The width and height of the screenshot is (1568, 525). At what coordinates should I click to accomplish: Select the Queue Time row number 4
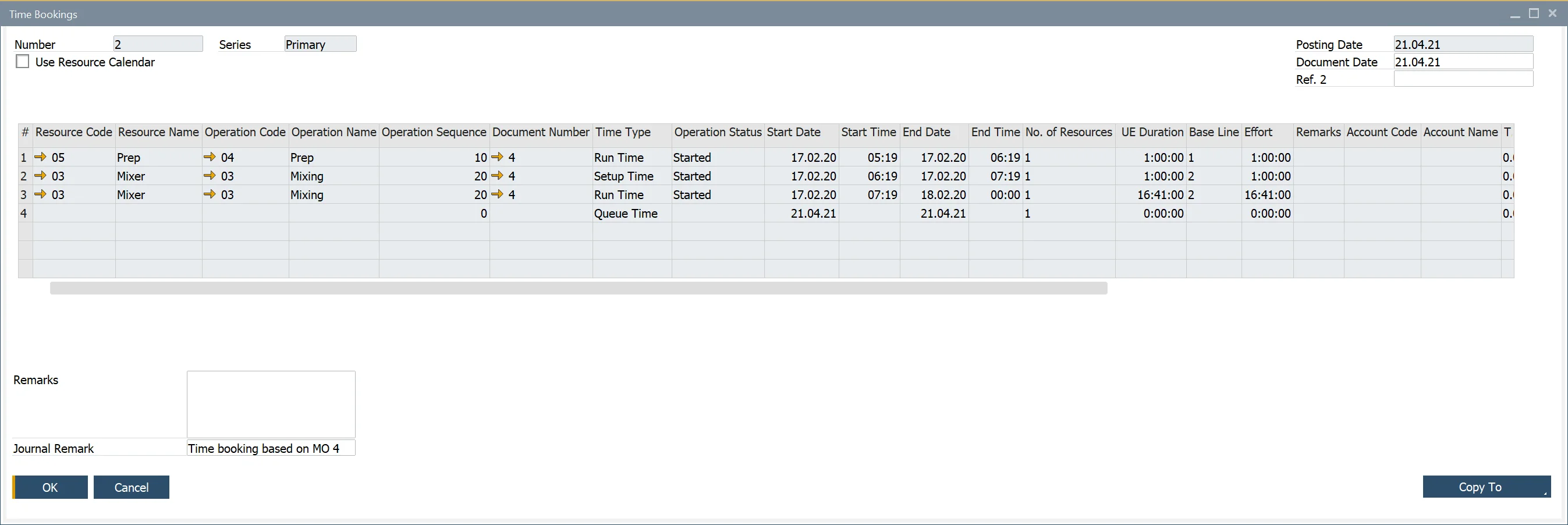[24, 213]
